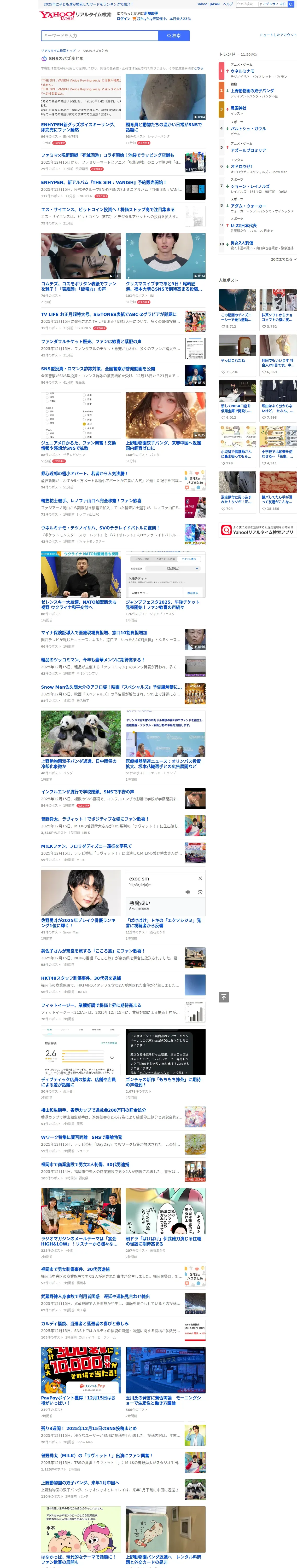Screen dimensions: 297x1568
Task: Open フィットイージー 業績好調 article
Action: tap(91, 1006)
